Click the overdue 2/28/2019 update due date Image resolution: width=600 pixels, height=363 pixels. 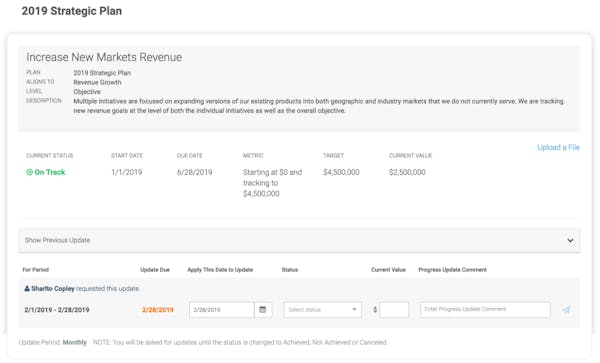pos(158,310)
